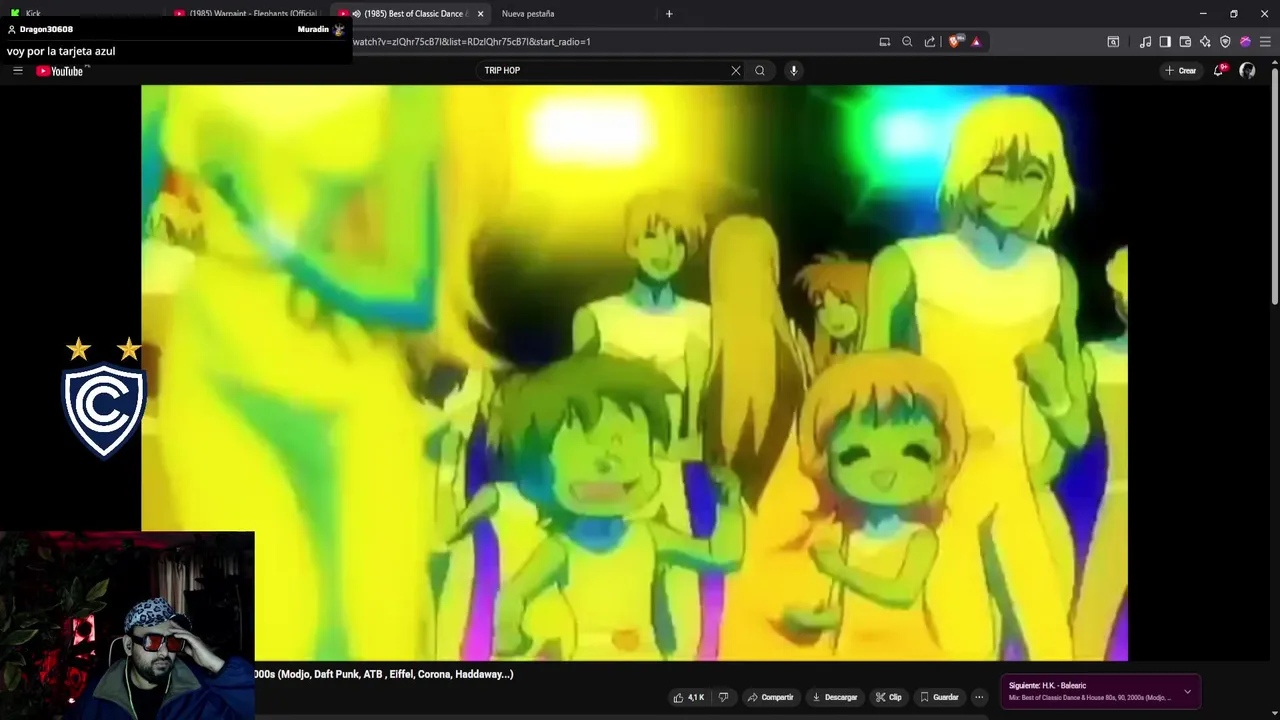Open the Brave Wallet icon
The image size is (1280, 720).
click(x=1185, y=42)
